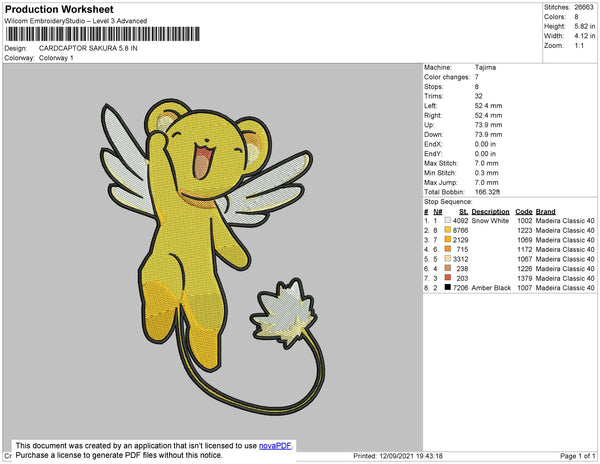Click the Up value 73.9 mm
Viewport: 600px width, 464px height.
[x=488, y=125]
